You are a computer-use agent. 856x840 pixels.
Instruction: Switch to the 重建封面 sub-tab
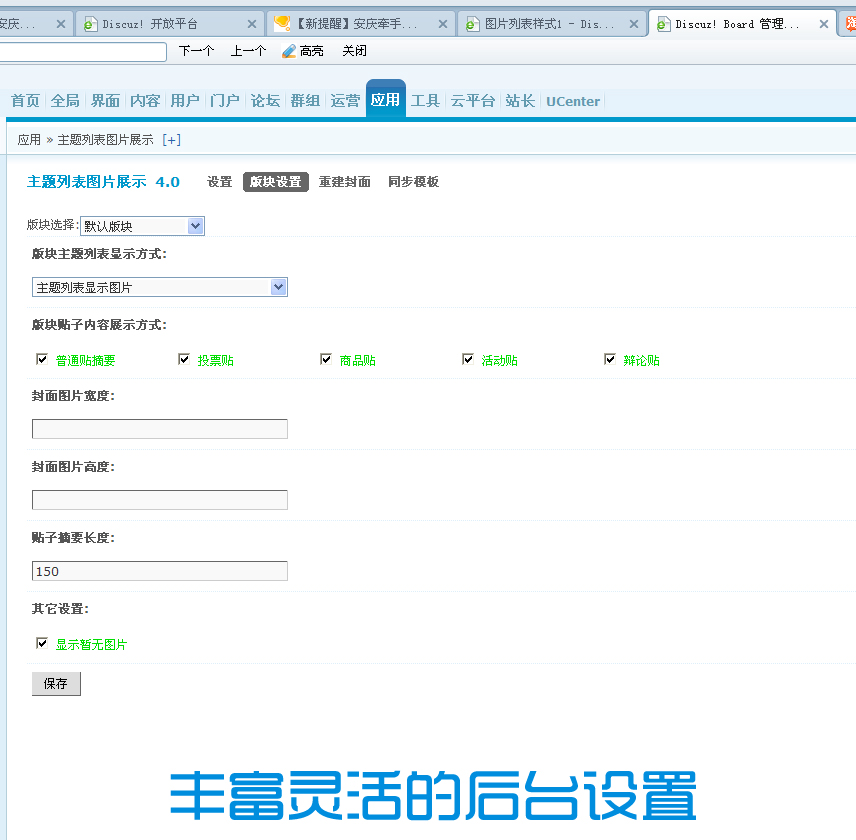point(344,182)
